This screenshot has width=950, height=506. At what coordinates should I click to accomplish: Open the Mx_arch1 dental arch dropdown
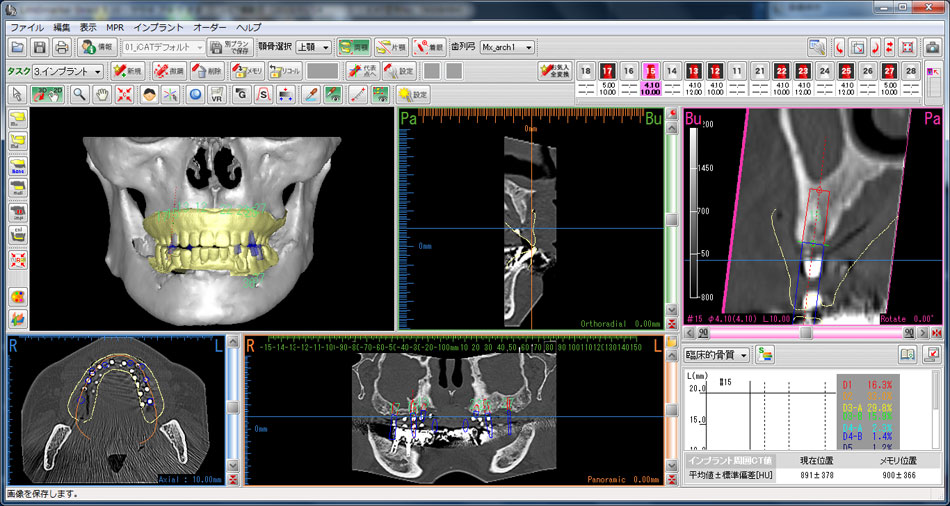(507, 47)
